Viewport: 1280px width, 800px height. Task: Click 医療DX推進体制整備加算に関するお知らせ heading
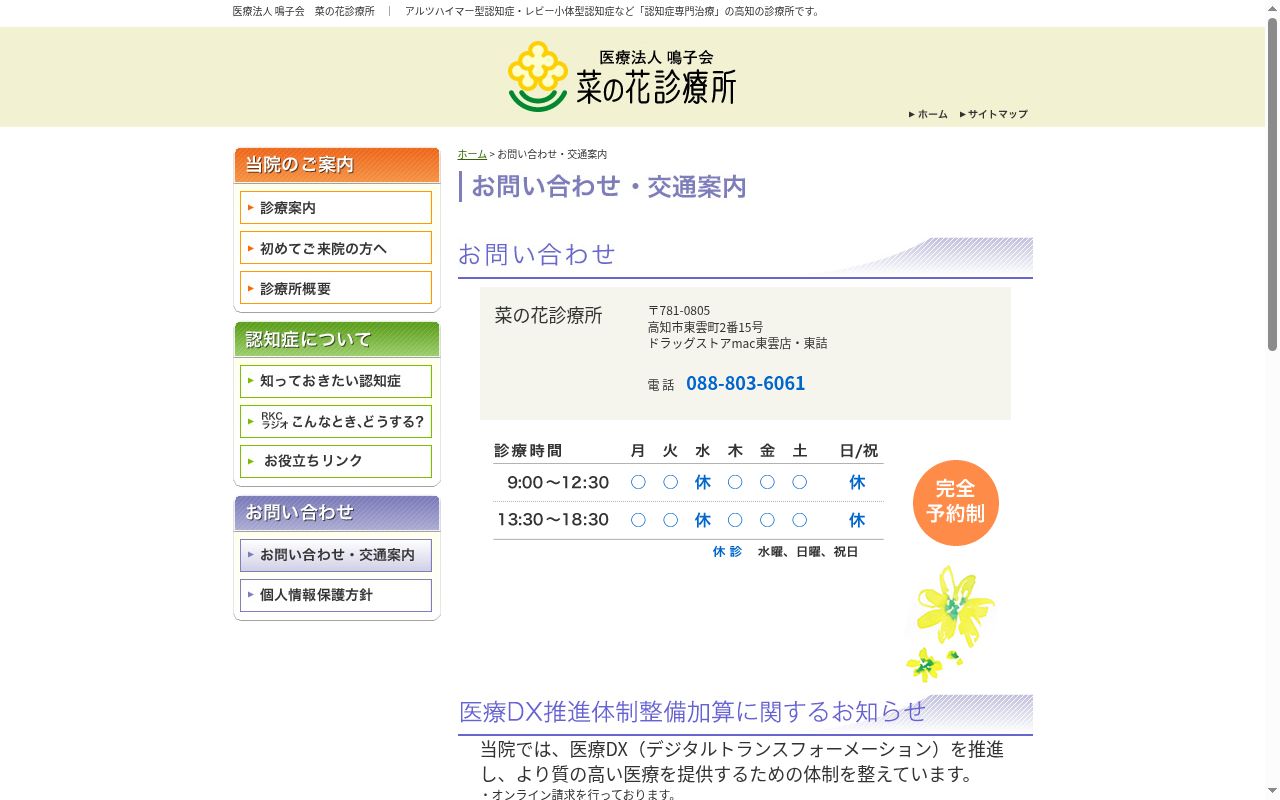(x=692, y=712)
